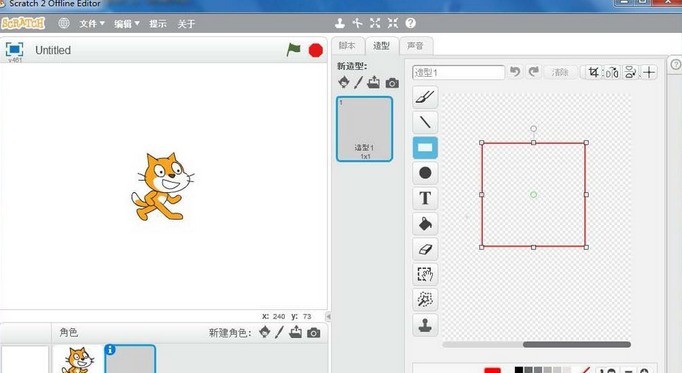Select the Duplicate stamp in top toolbar
The height and width of the screenshot is (373, 682).
coord(340,23)
